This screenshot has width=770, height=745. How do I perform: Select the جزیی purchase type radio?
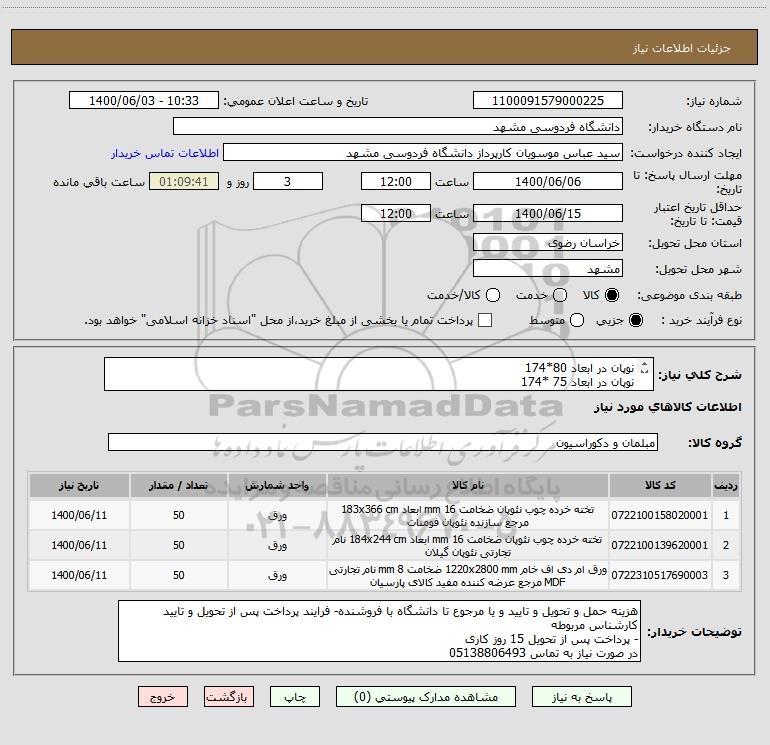tap(635, 320)
